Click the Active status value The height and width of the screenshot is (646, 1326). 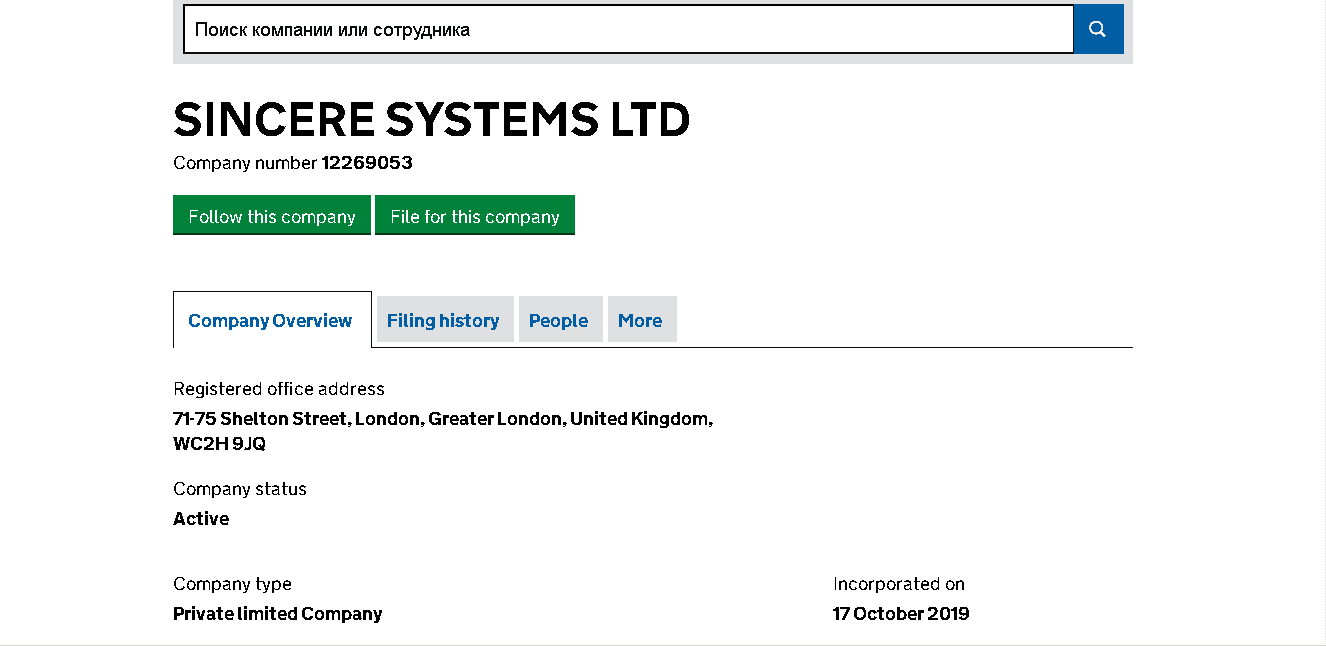point(201,519)
